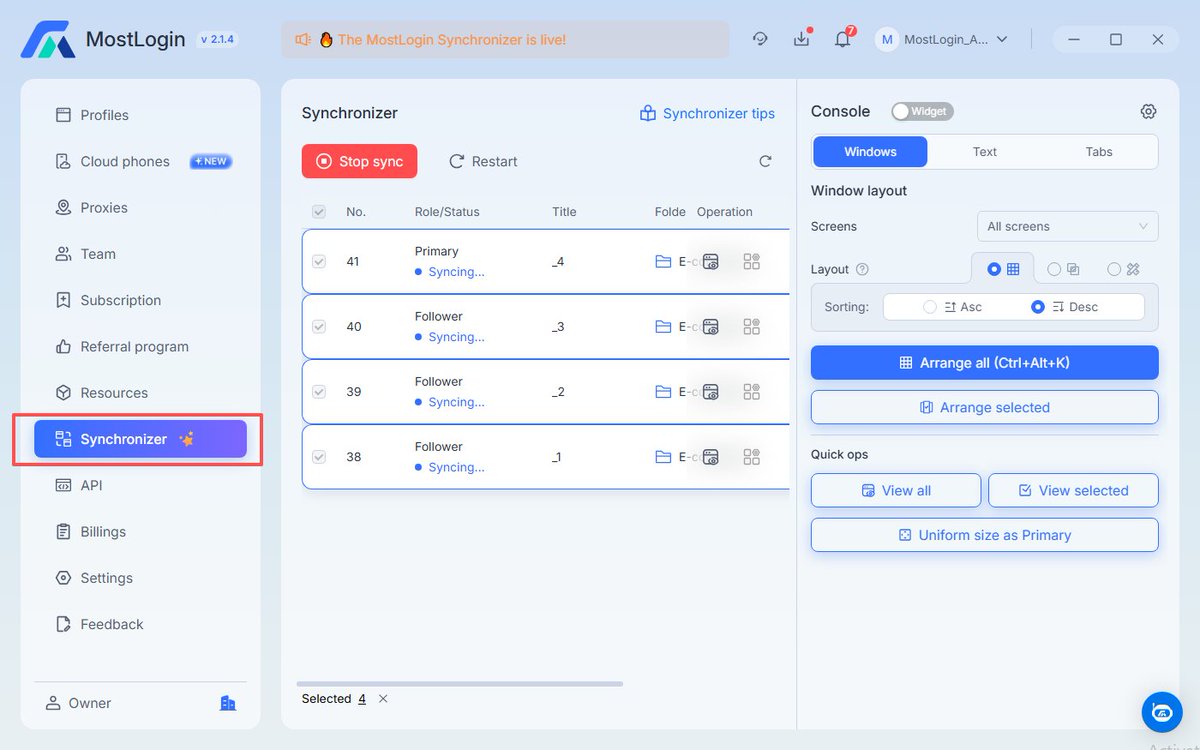
Task: Open the floating chat support bubble
Action: (1162, 712)
